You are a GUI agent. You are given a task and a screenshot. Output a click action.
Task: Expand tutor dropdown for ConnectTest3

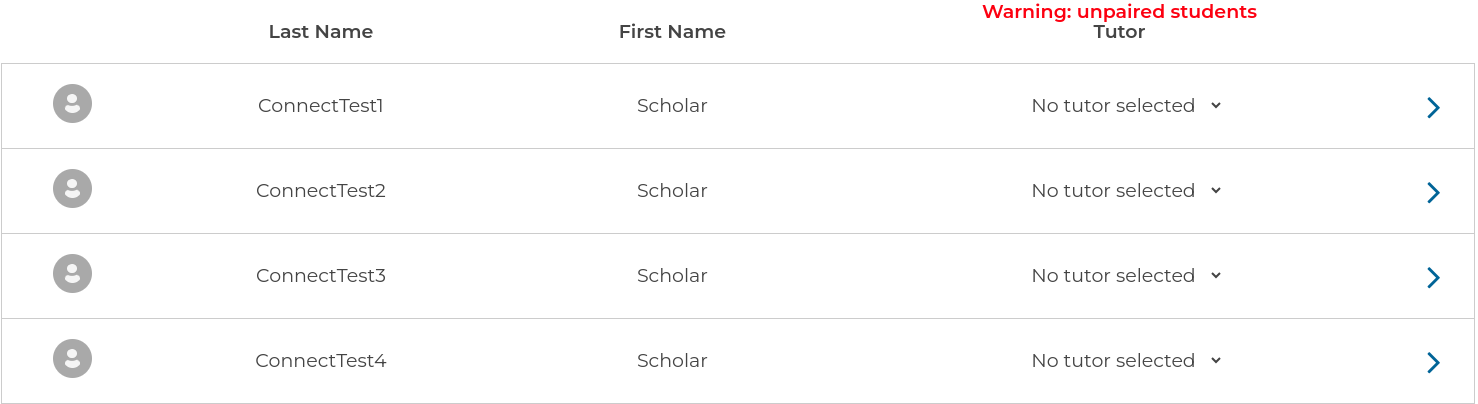pos(1126,276)
